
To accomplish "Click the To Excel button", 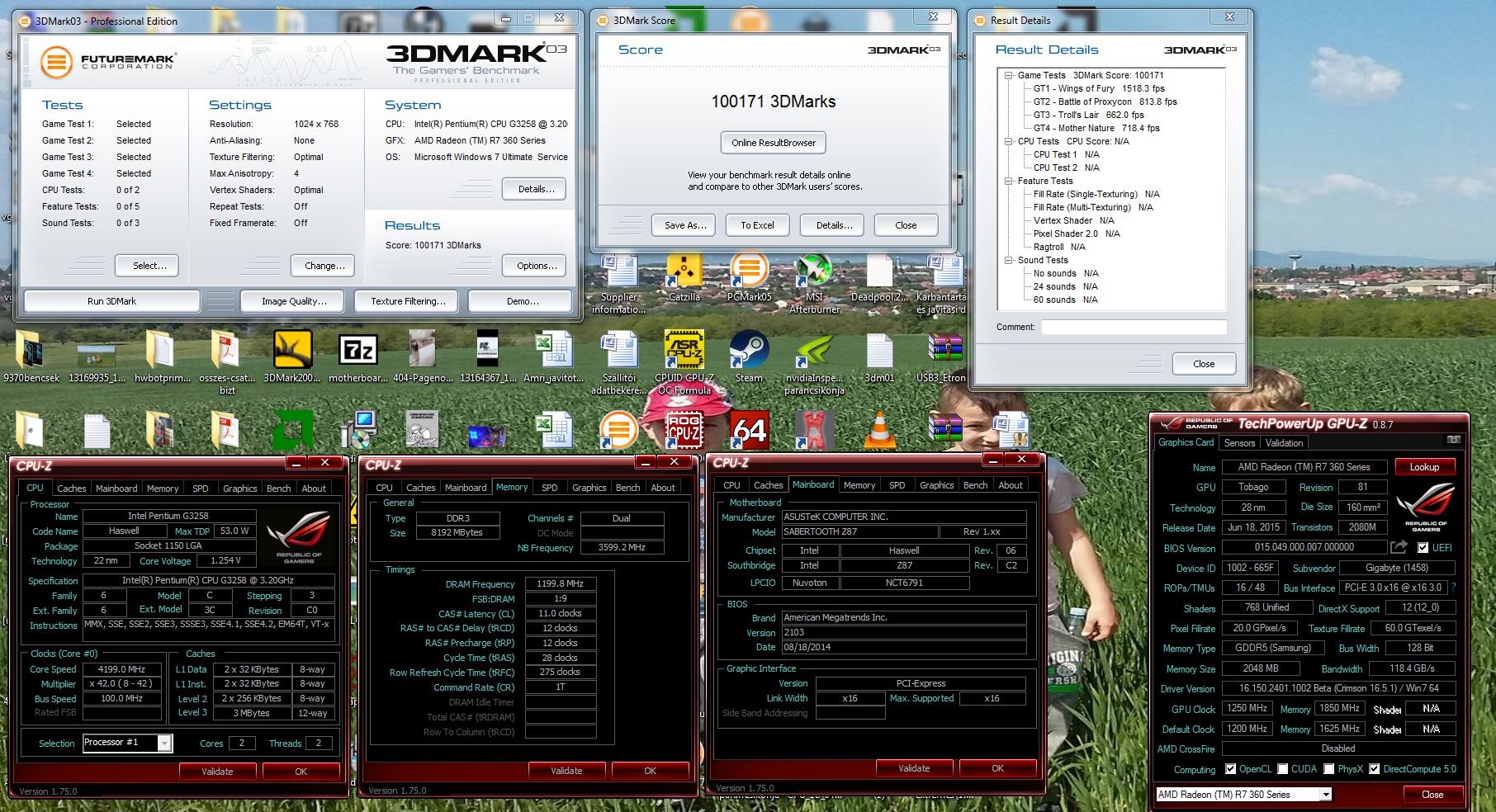I will click(757, 225).
